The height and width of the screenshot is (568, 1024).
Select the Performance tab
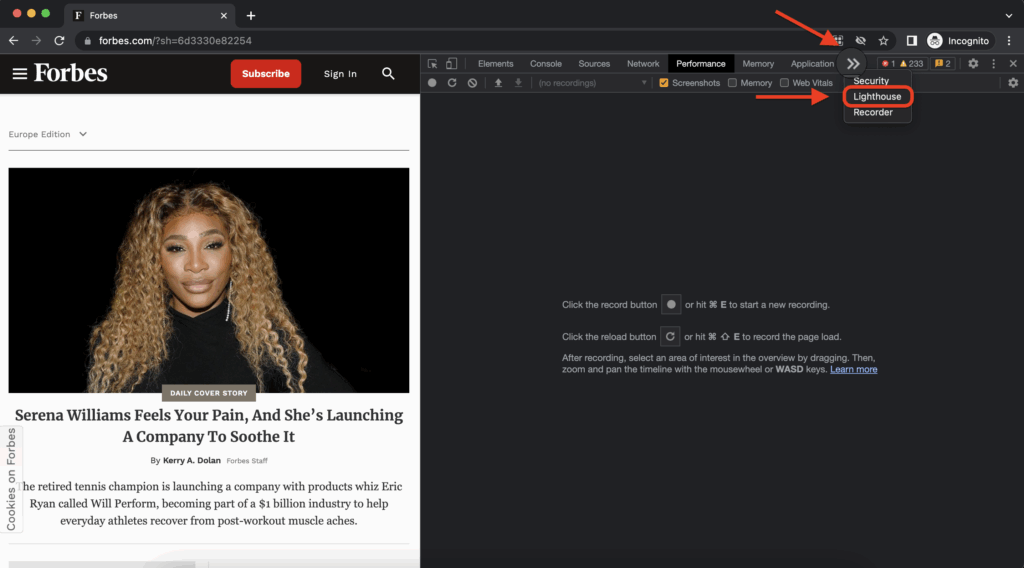tap(701, 64)
